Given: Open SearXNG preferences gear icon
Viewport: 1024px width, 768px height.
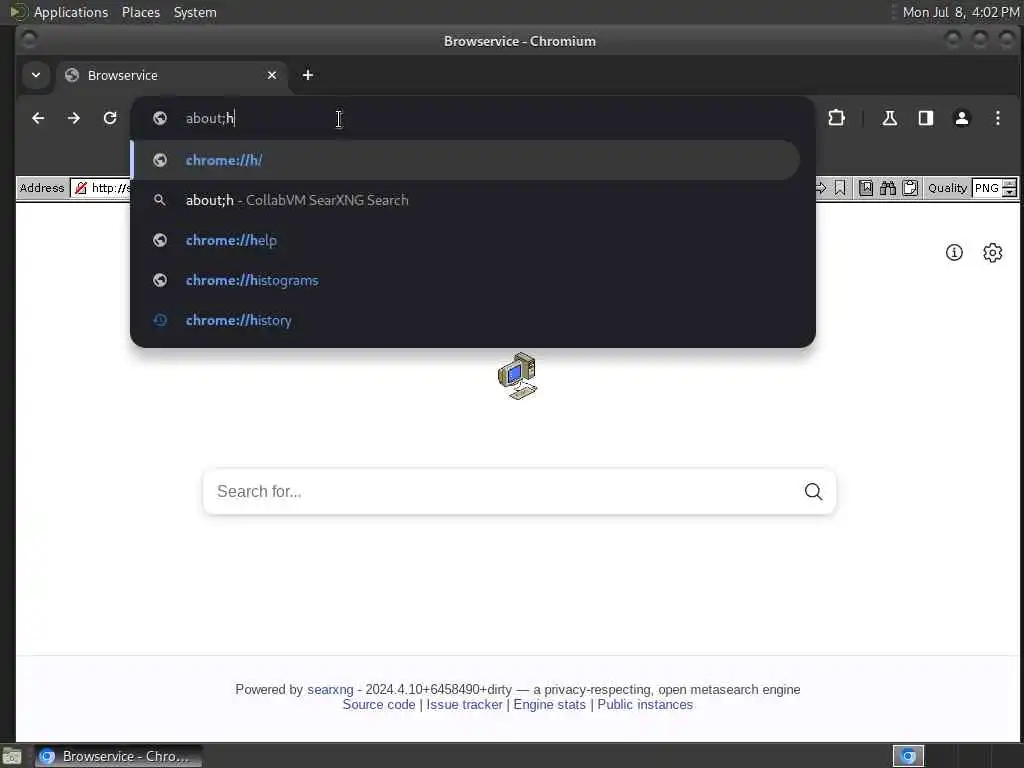Looking at the screenshot, I should 993,253.
